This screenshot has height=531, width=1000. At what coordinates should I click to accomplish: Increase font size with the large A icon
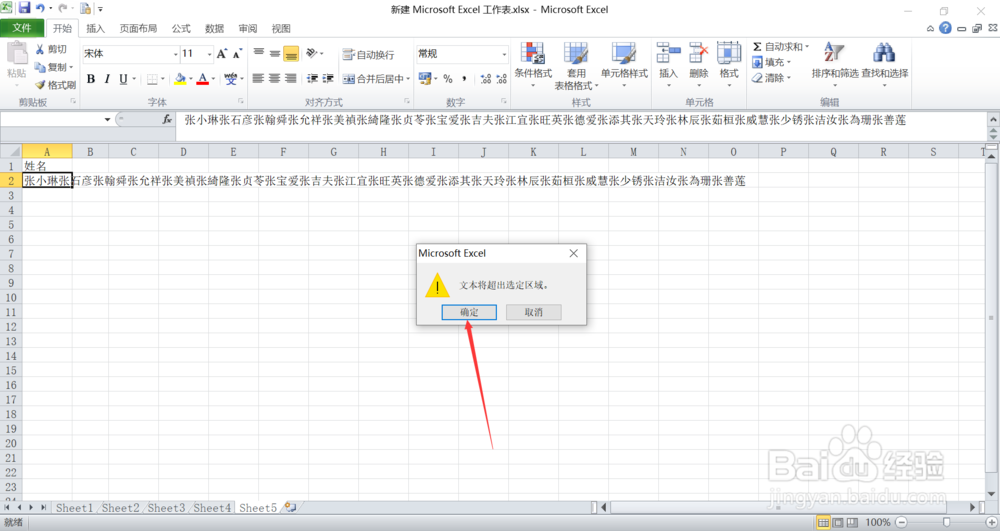pos(221,54)
